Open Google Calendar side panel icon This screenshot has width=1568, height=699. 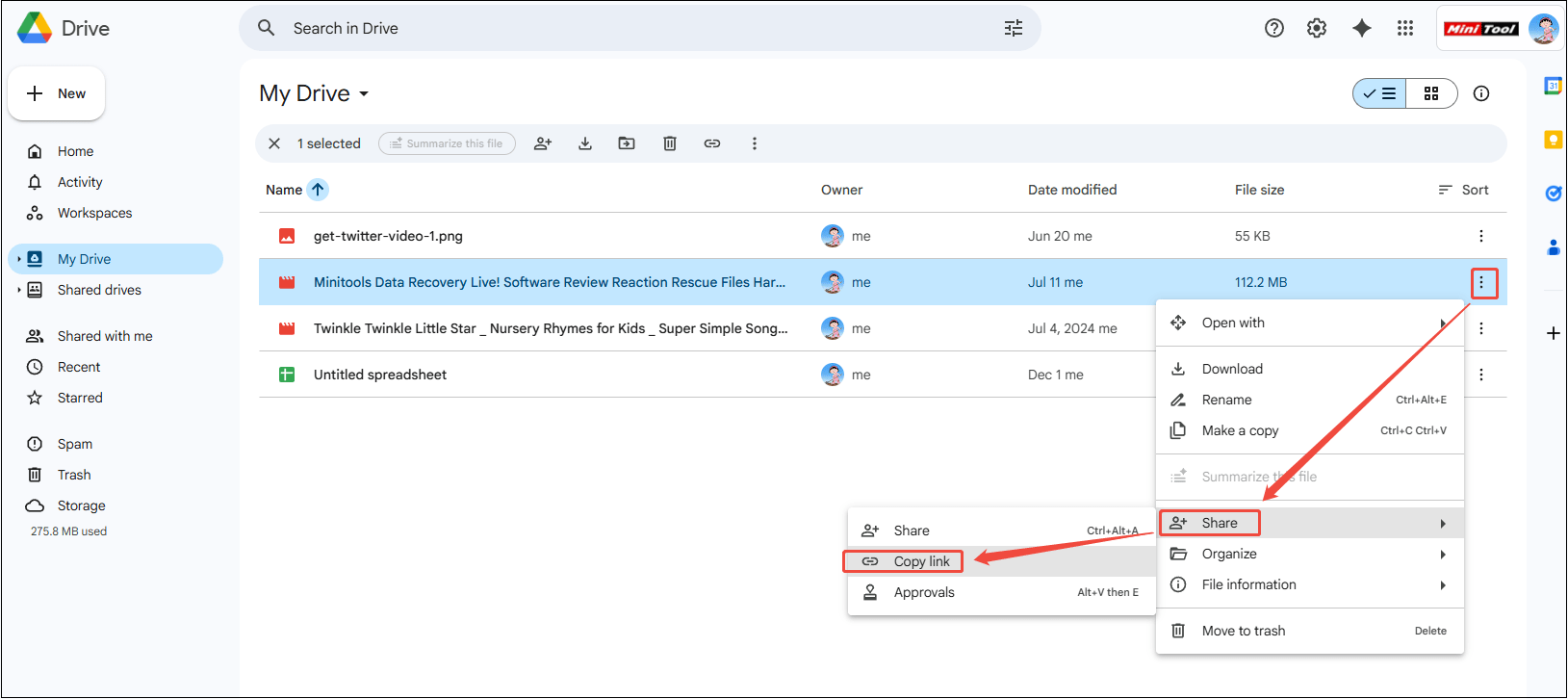coord(1553,86)
